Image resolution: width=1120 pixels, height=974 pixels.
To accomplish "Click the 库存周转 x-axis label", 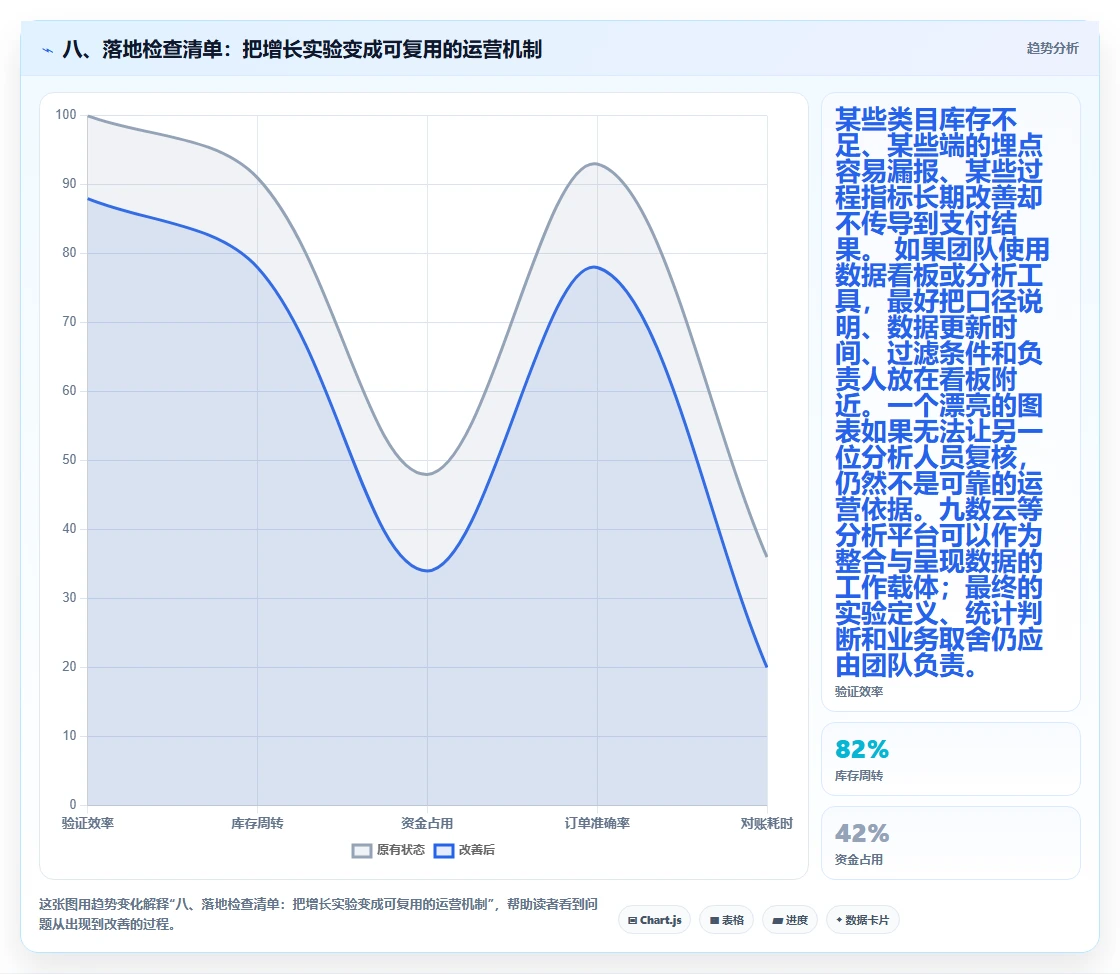I will (x=257, y=823).
